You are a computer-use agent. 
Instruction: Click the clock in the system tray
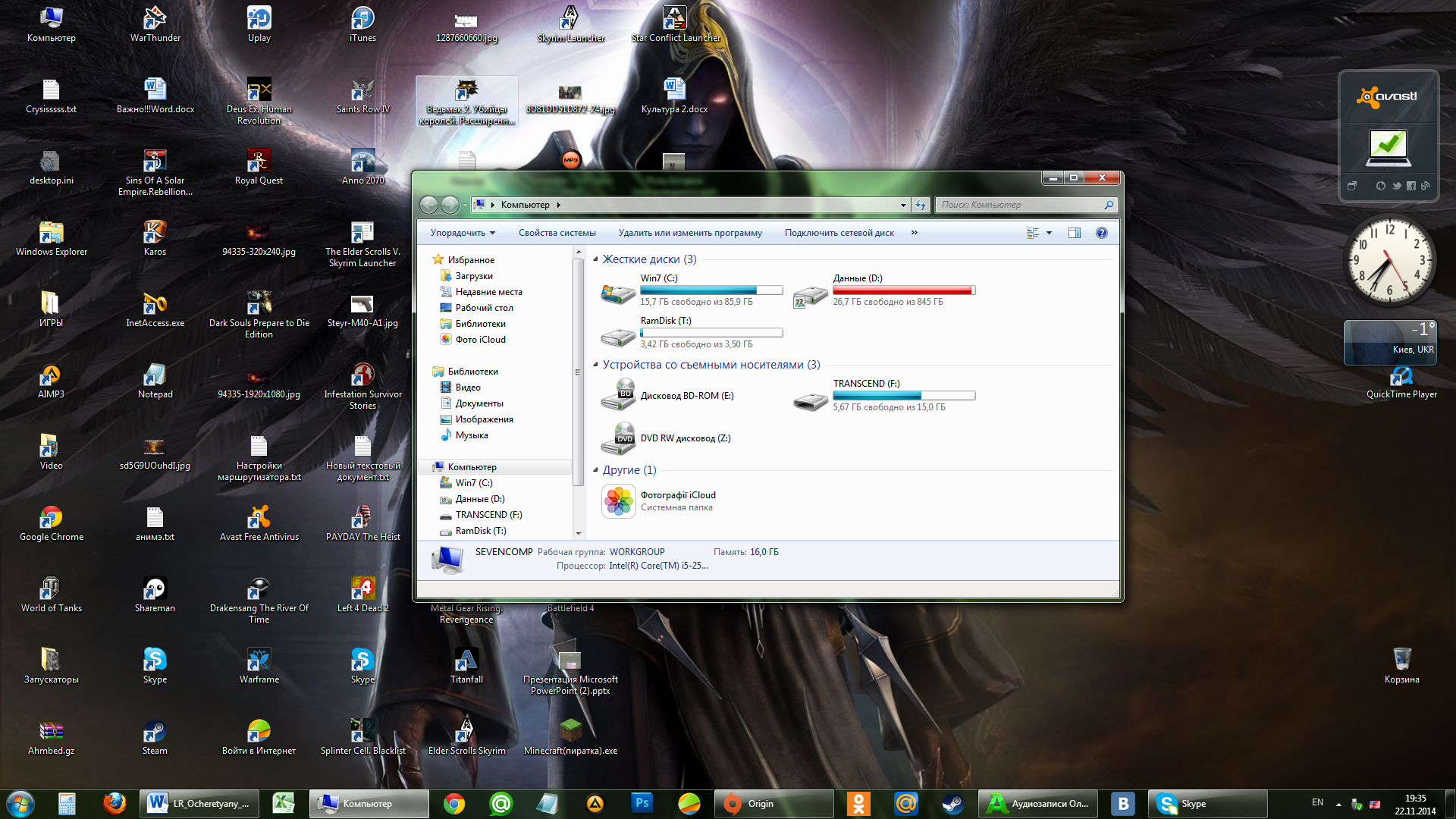1415,805
